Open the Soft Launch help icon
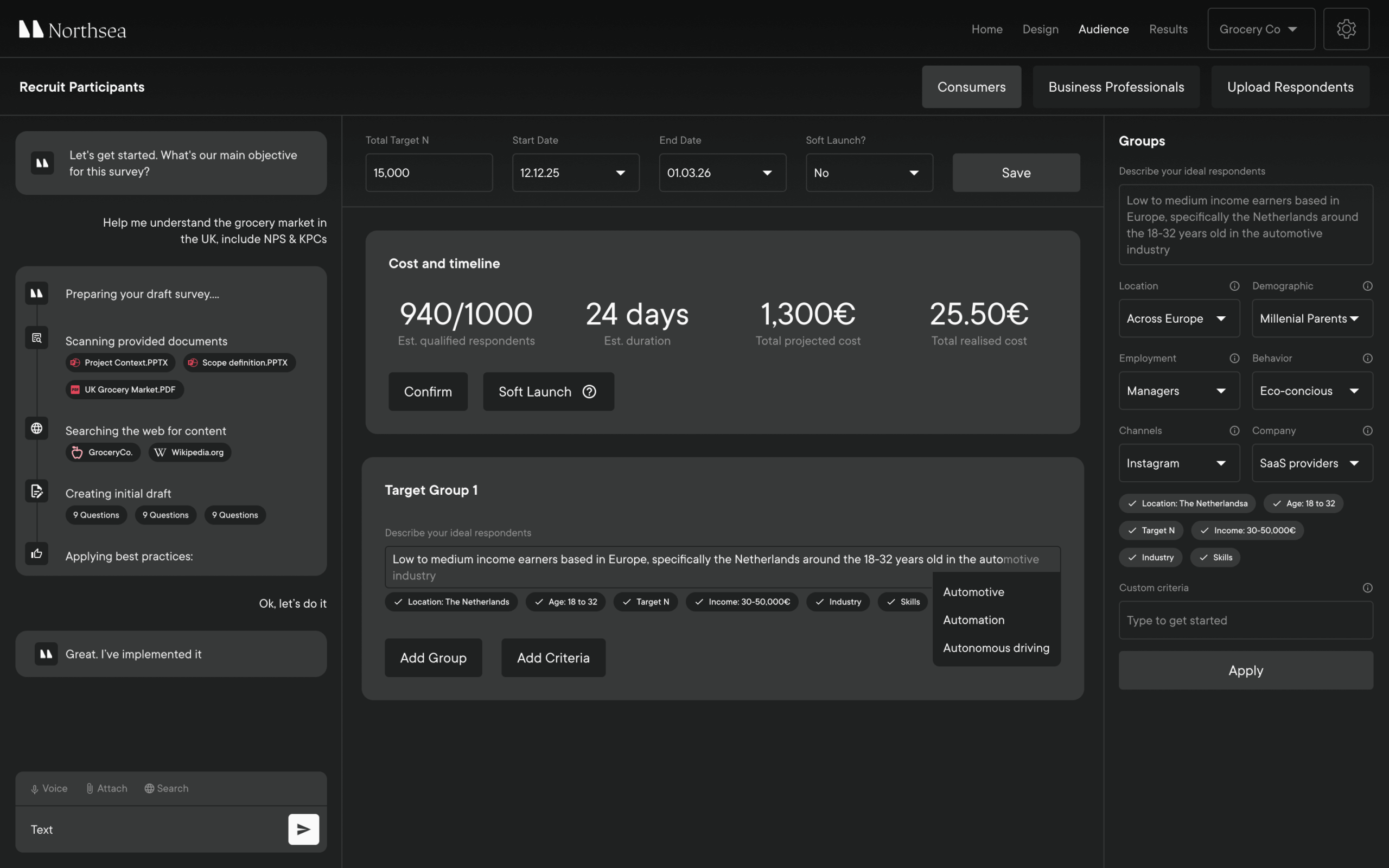This screenshot has height=868, width=1389. 589,392
